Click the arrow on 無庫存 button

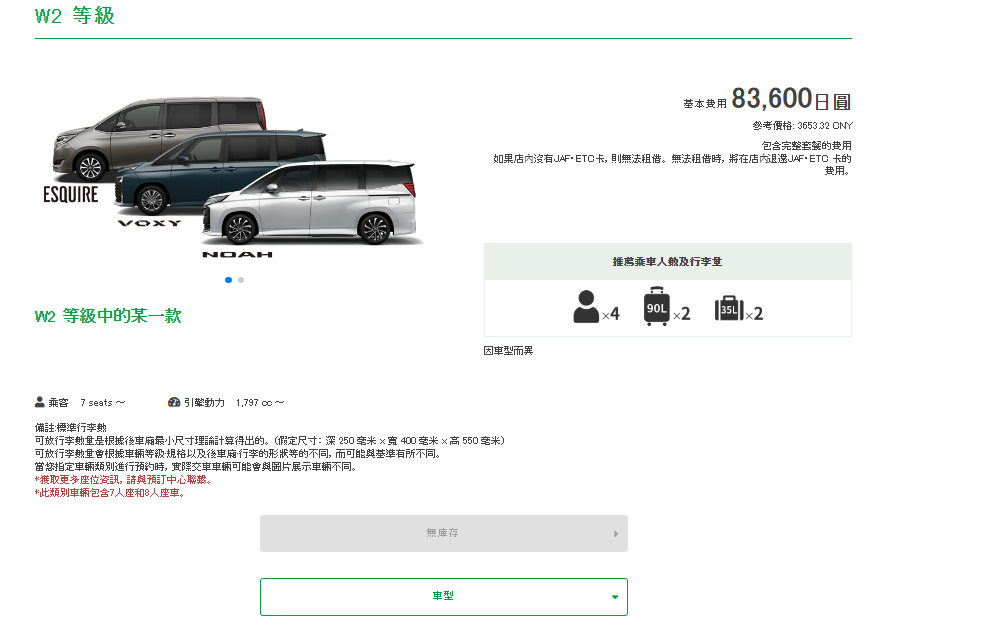click(616, 533)
